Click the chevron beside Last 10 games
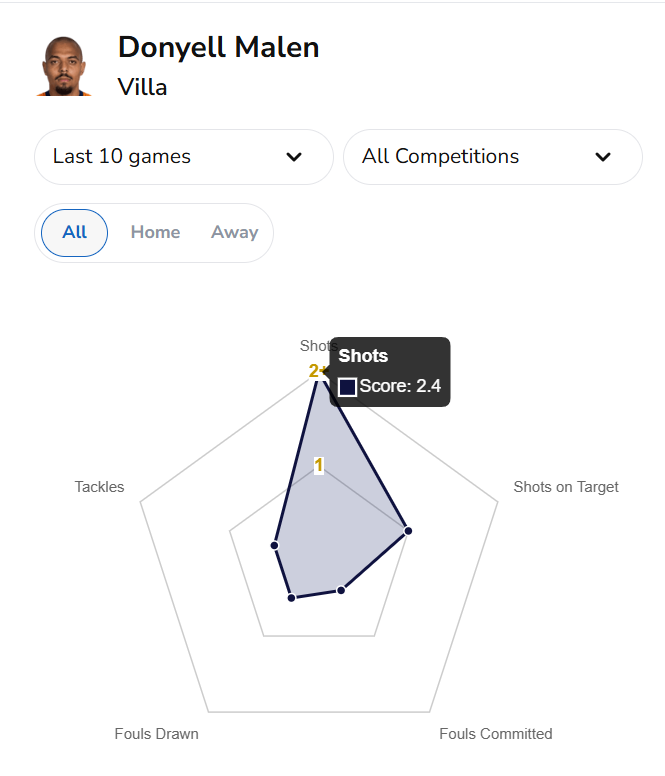 click(294, 157)
